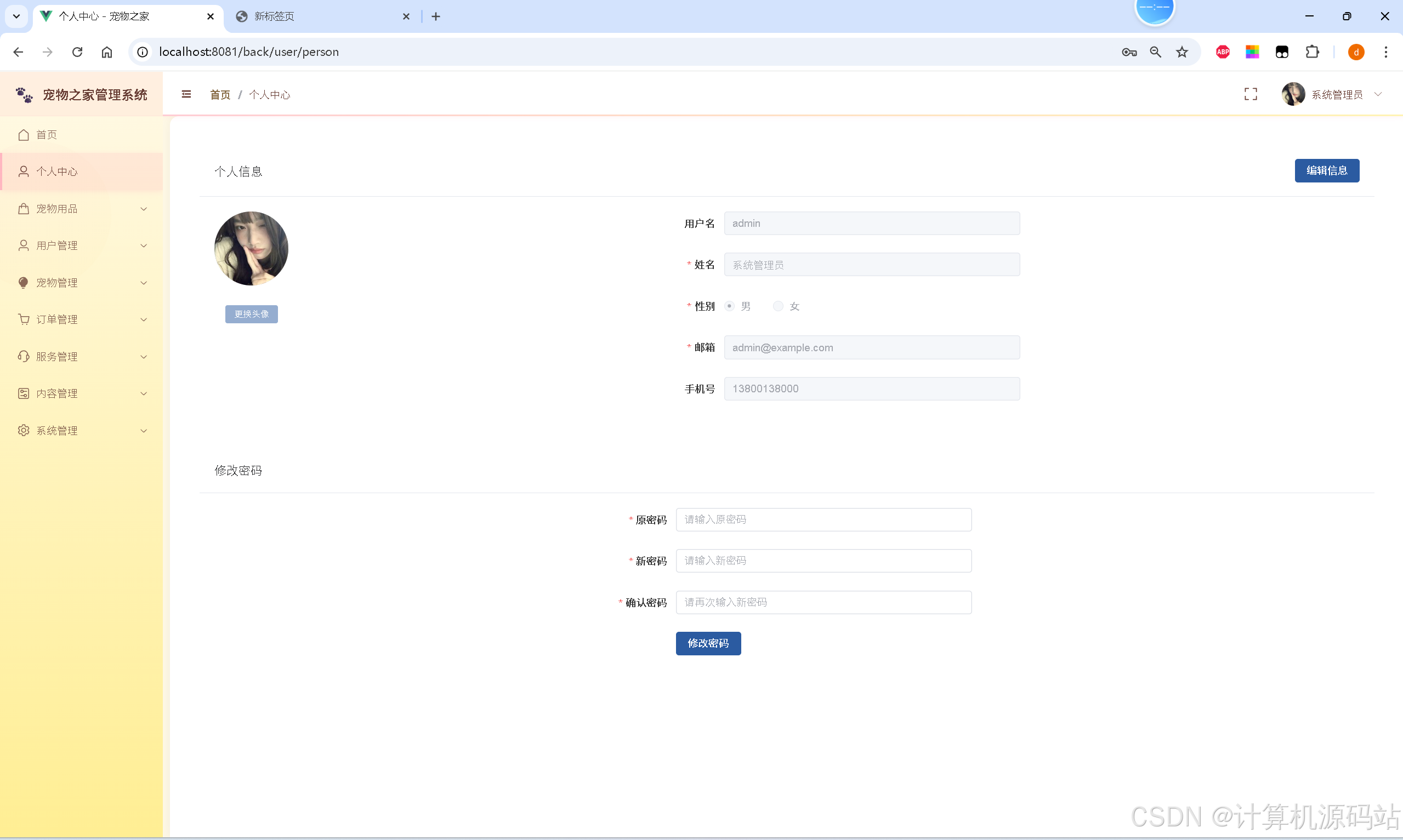Click the 首页 breadcrumb link

click(x=220, y=95)
